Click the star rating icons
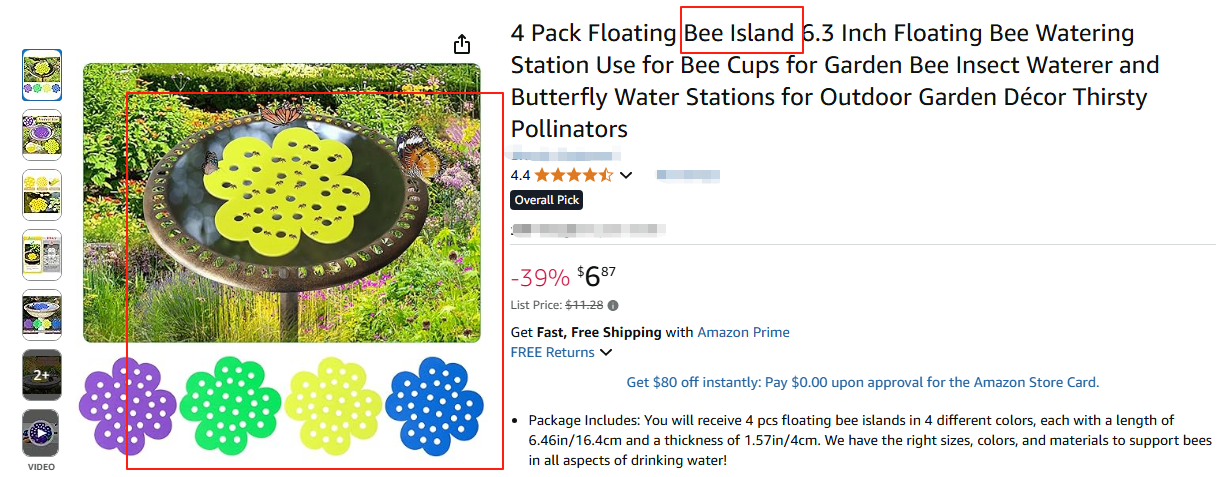The width and height of the screenshot is (1231, 477). click(x=574, y=175)
